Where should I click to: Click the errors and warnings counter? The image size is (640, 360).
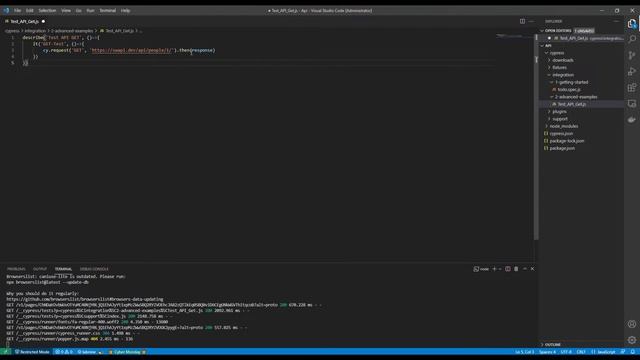coord(64,352)
